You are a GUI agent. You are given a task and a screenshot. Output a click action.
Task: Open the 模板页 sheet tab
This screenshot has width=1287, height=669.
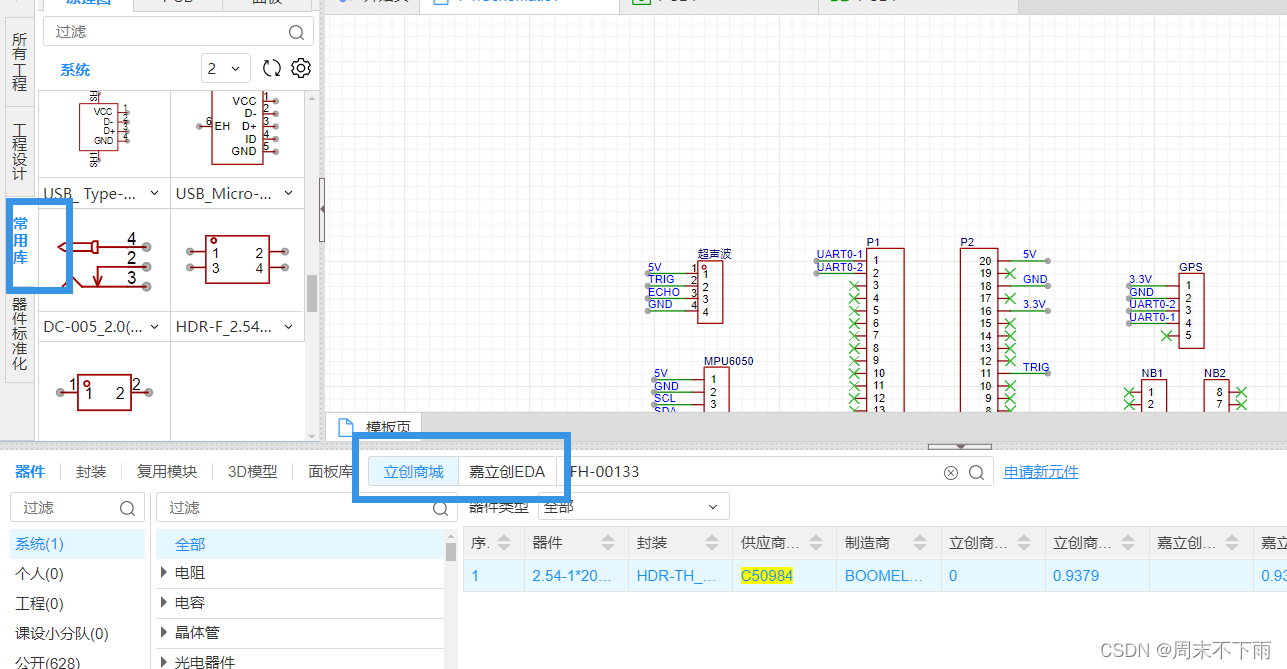click(x=375, y=426)
